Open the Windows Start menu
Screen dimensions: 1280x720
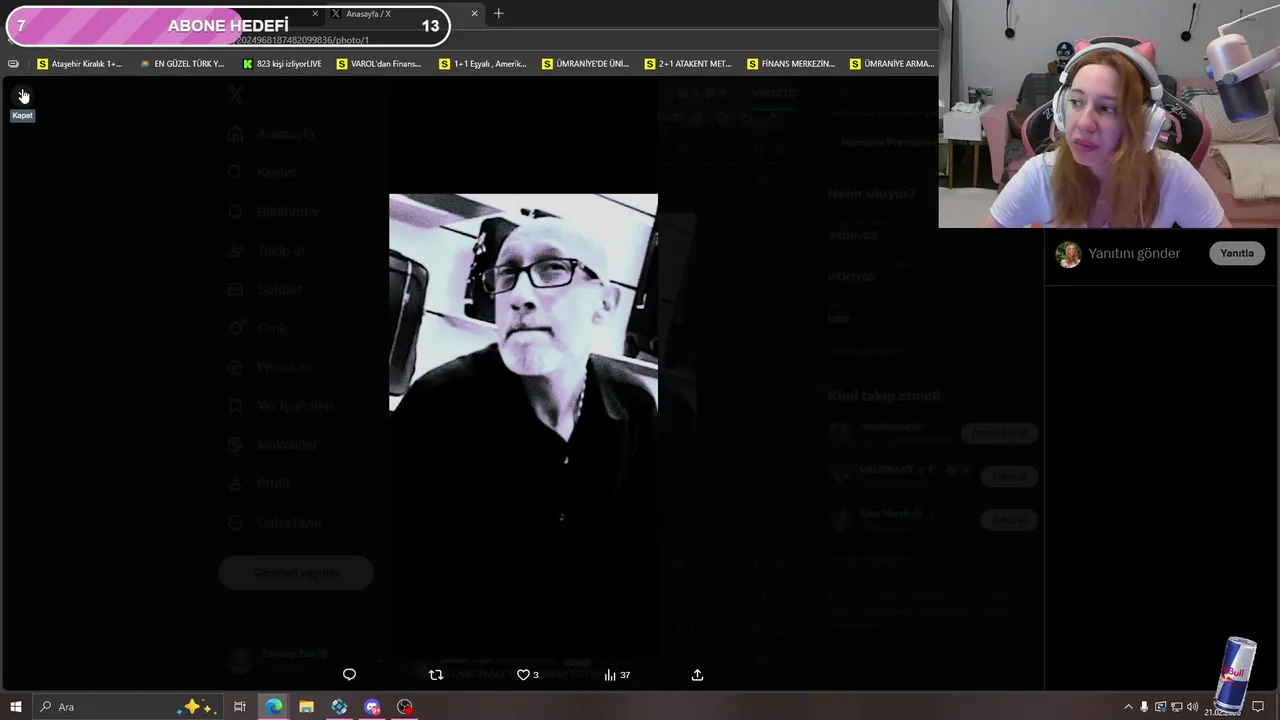click(16, 707)
